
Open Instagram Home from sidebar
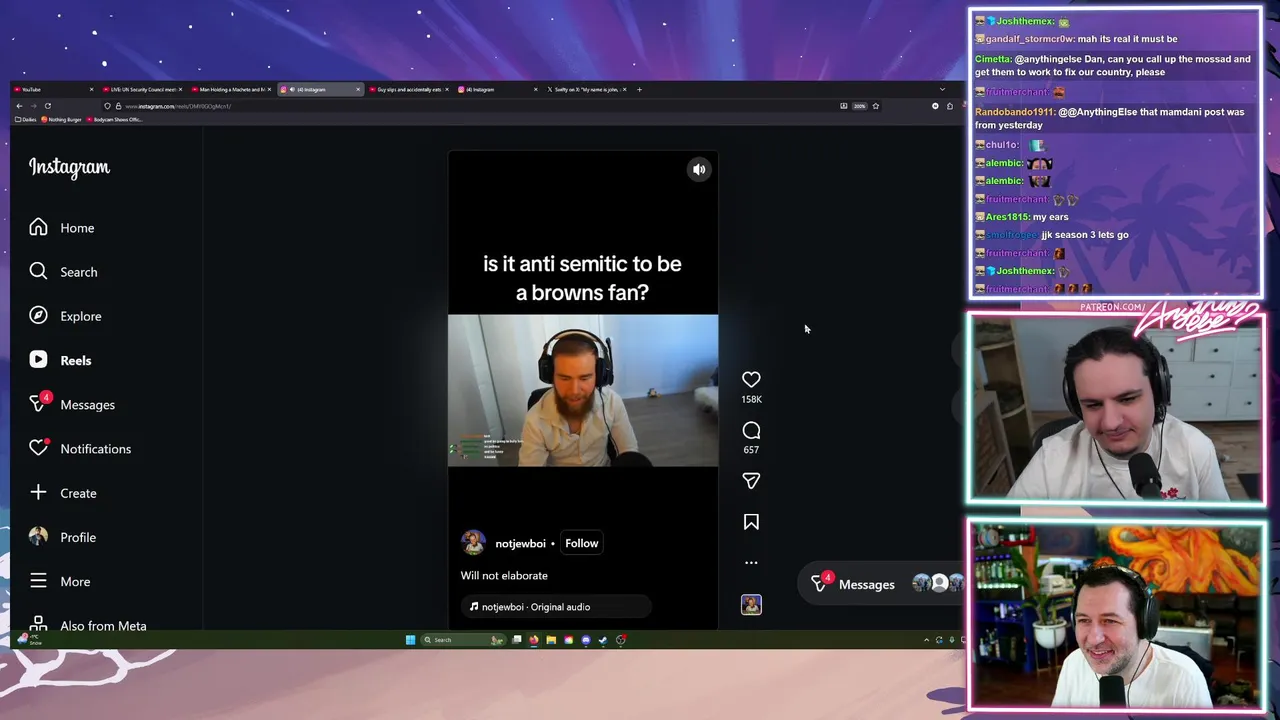point(62,228)
